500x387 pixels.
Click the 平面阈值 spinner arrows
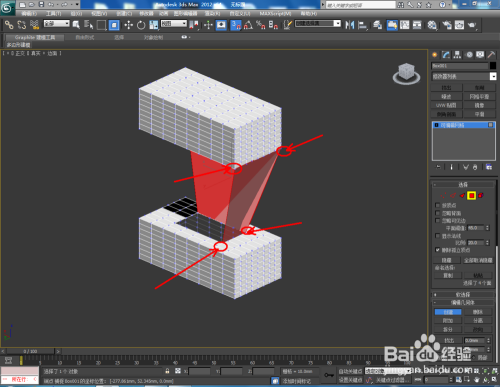coord(488,228)
